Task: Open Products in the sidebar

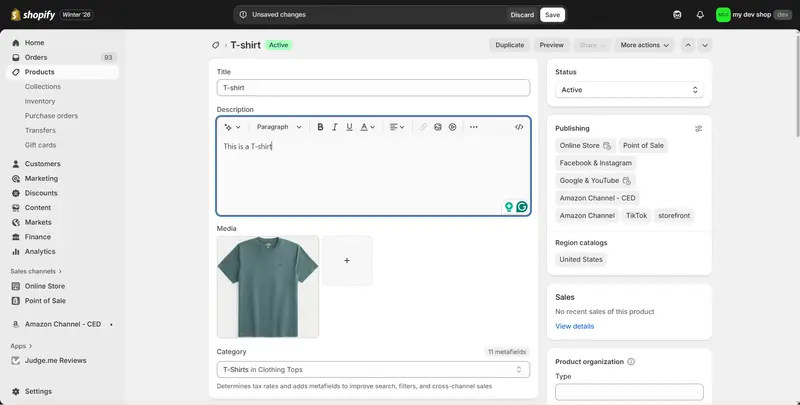Action: coord(39,72)
